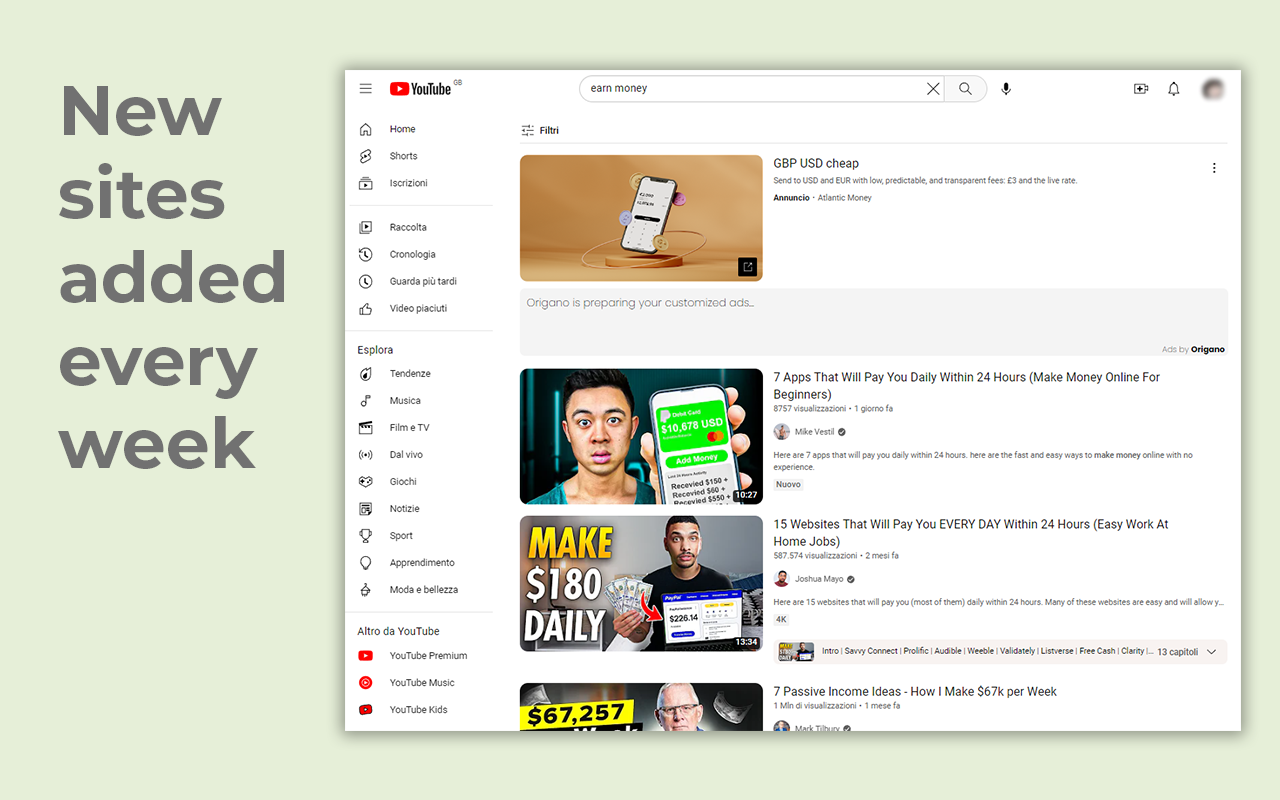1280x800 pixels.
Task: Click the Ads by Origano label
Action: point(1193,350)
